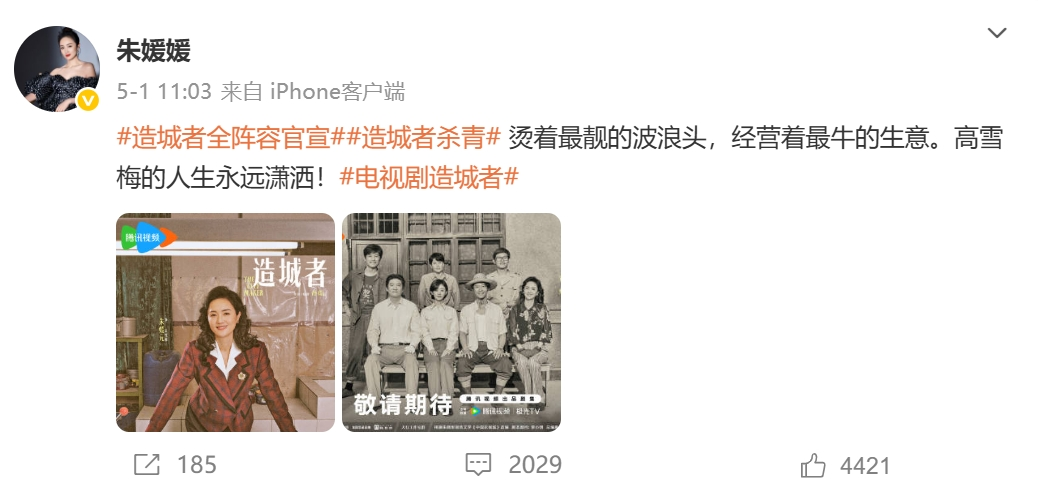Click the 来自 iPhone客户端 source label
This screenshot has height=495, width=1038.
pos(312,91)
